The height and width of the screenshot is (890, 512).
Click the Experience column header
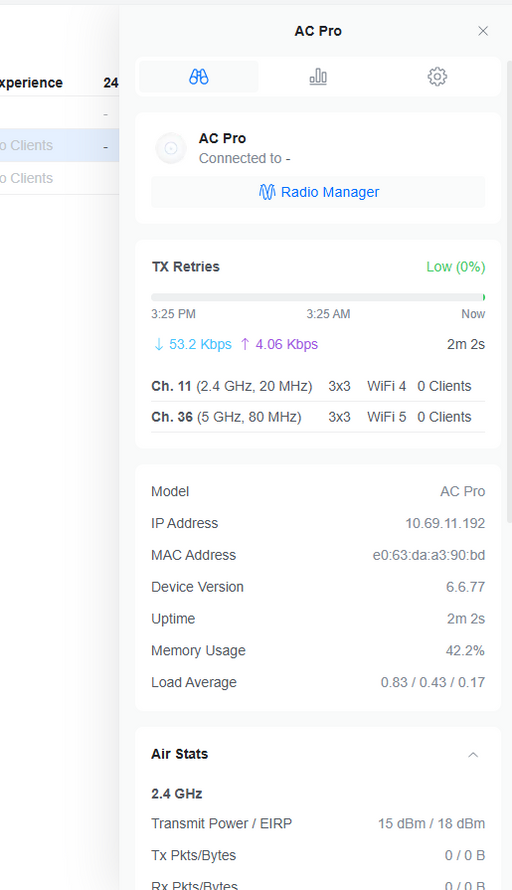pyautogui.click(x=31, y=83)
